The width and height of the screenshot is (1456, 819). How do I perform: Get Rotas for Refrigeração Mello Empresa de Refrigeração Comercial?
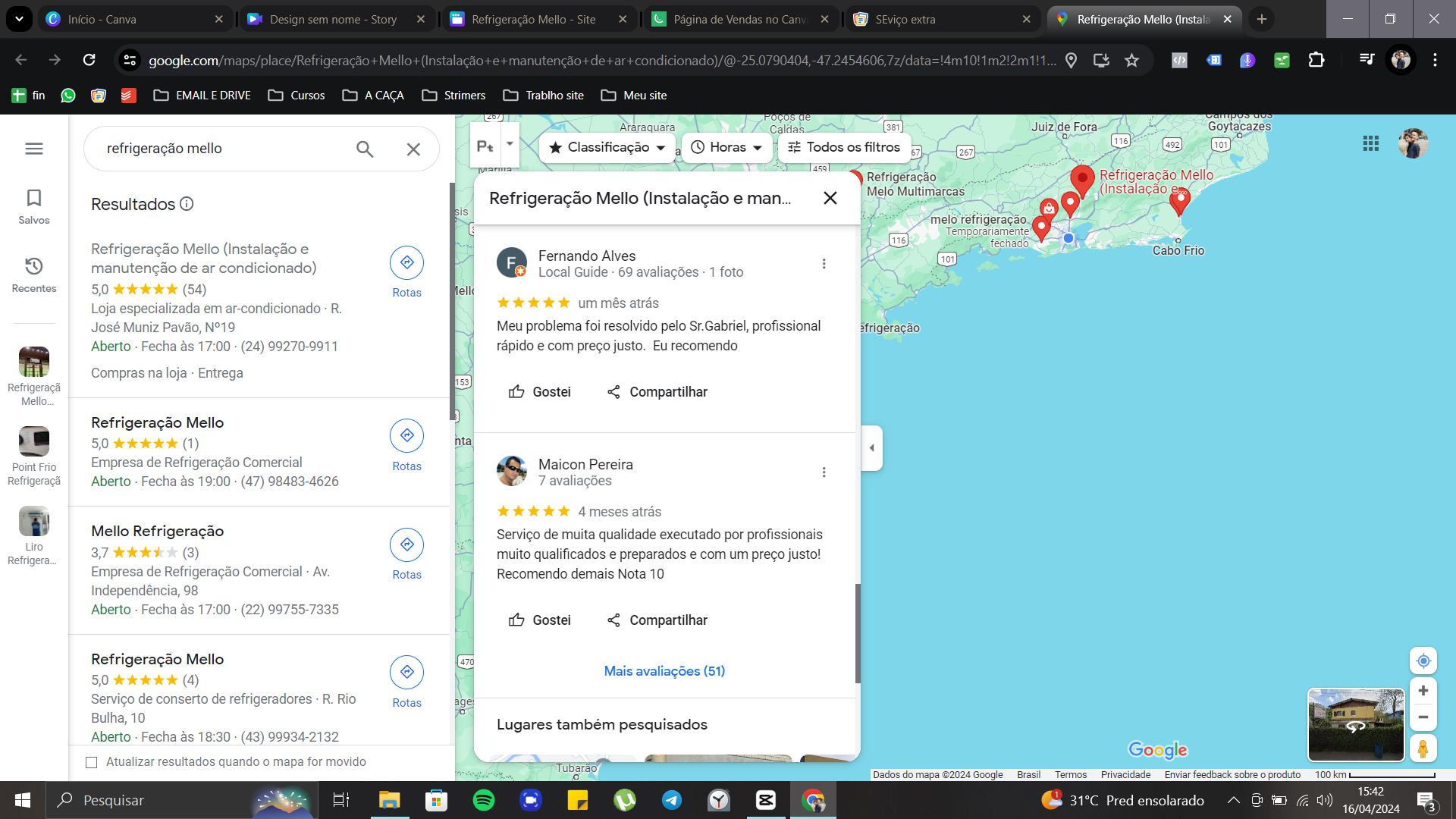click(x=407, y=445)
